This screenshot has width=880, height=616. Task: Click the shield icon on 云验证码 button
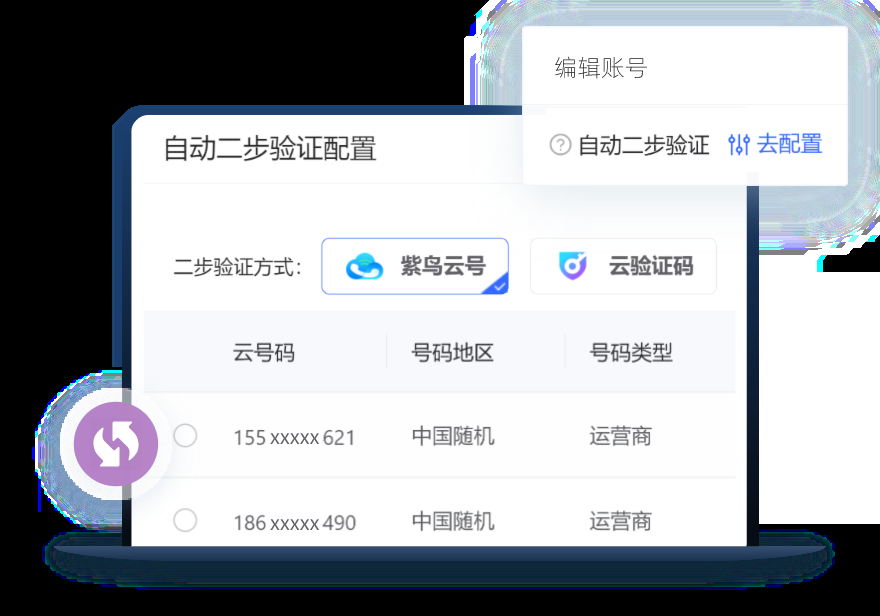(x=571, y=266)
